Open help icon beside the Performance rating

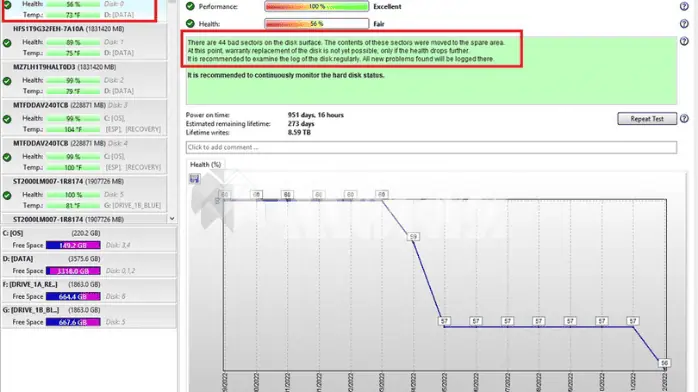pos(684,6)
